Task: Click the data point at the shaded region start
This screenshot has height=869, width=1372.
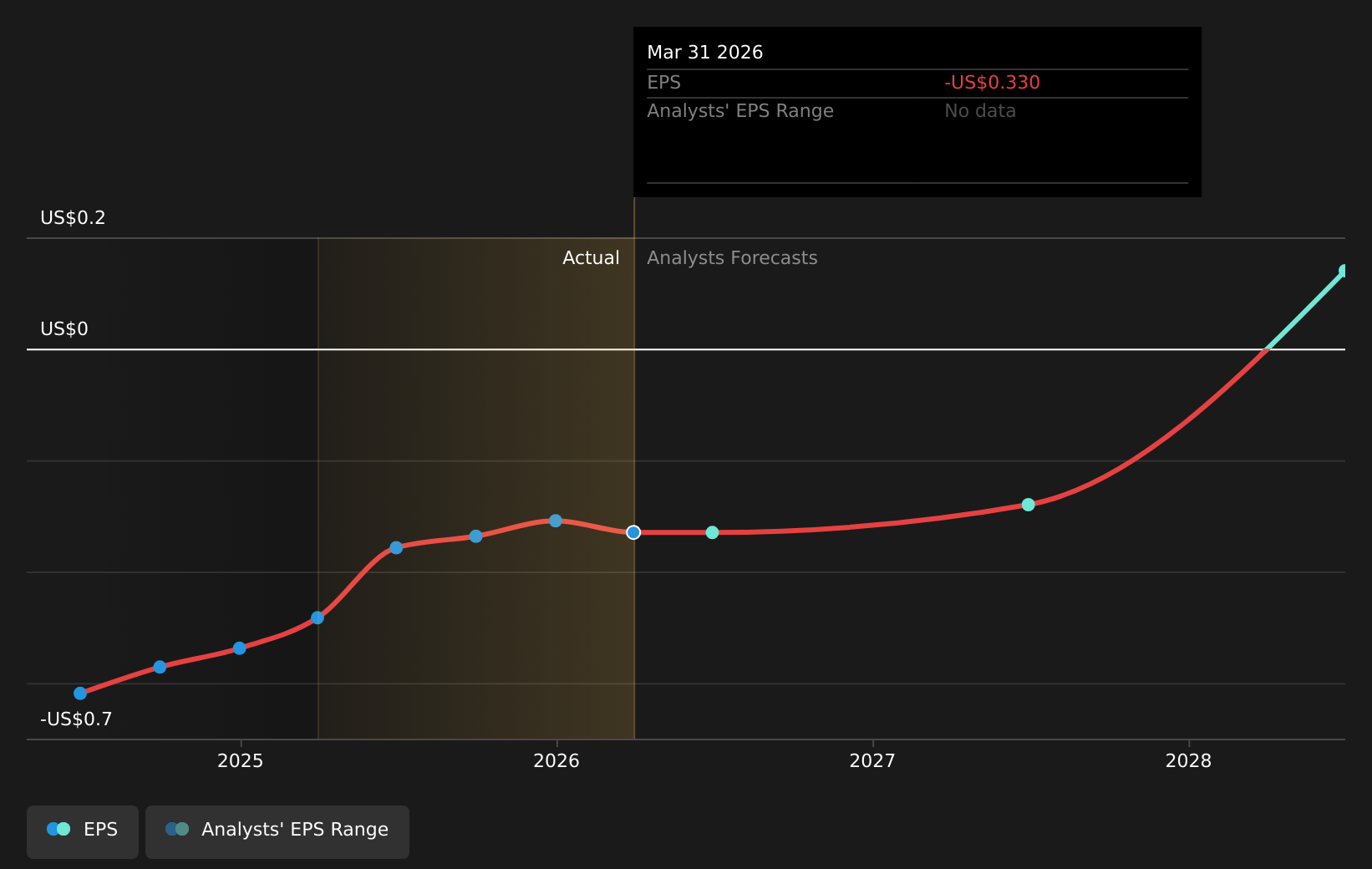Action: tap(318, 618)
